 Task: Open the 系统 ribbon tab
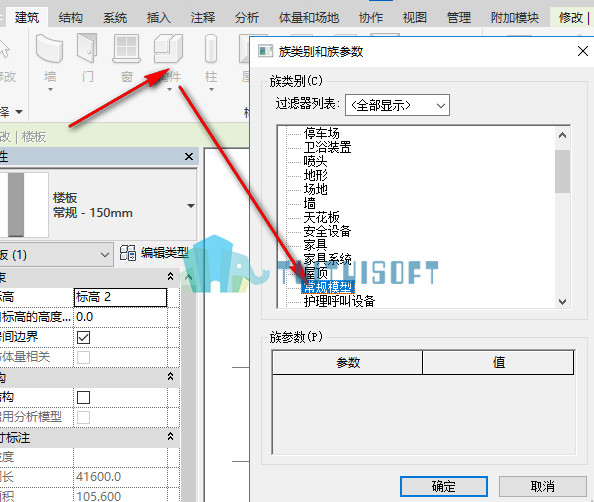[x=115, y=17]
